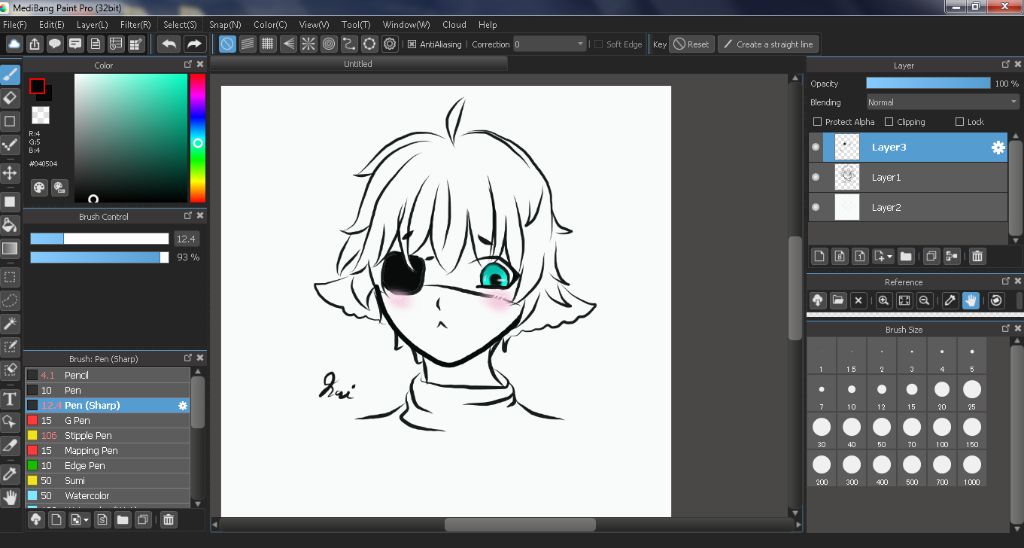Open the View menu

click(313, 25)
